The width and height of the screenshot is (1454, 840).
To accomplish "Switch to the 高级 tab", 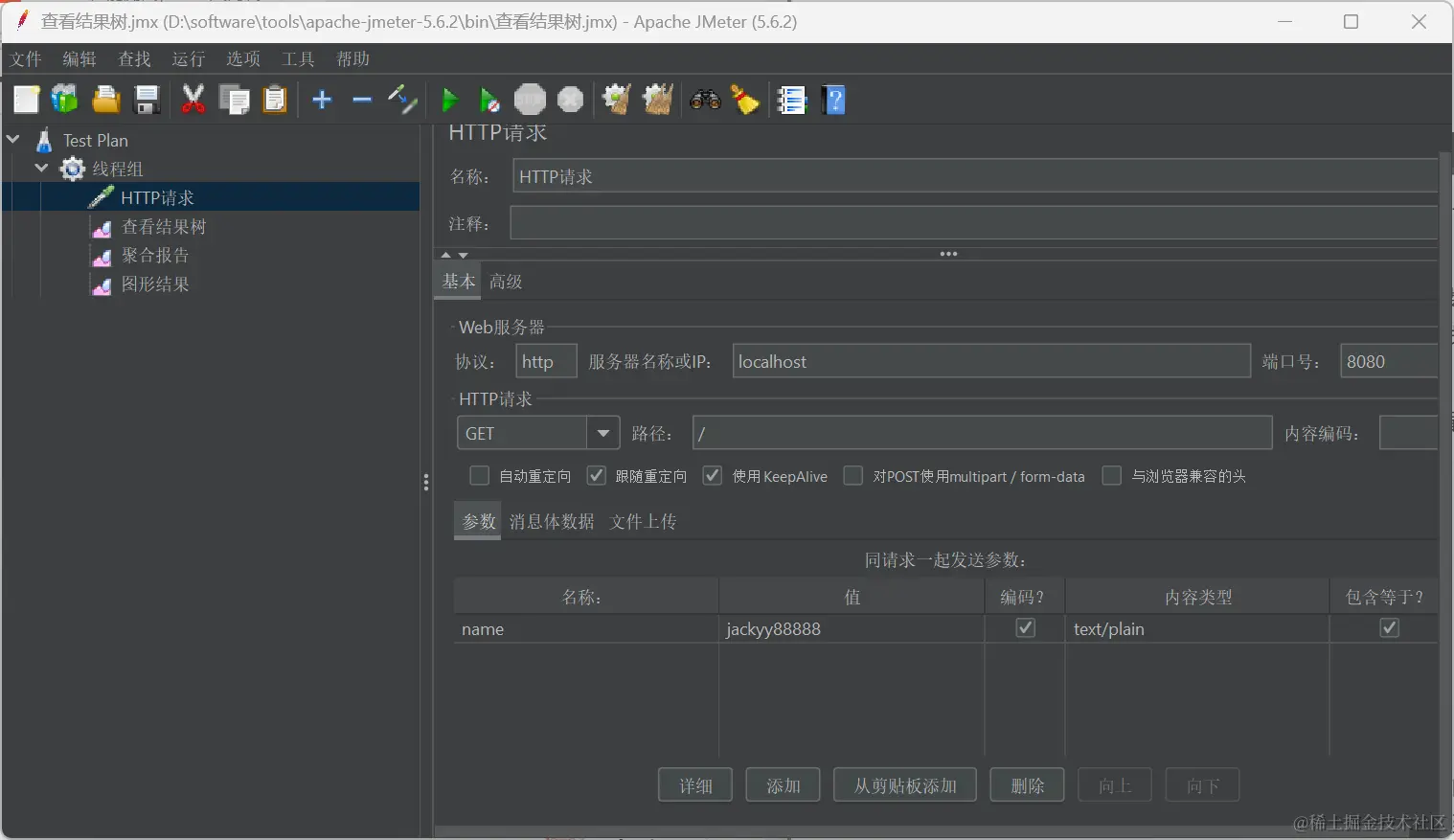I will pos(506,282).
